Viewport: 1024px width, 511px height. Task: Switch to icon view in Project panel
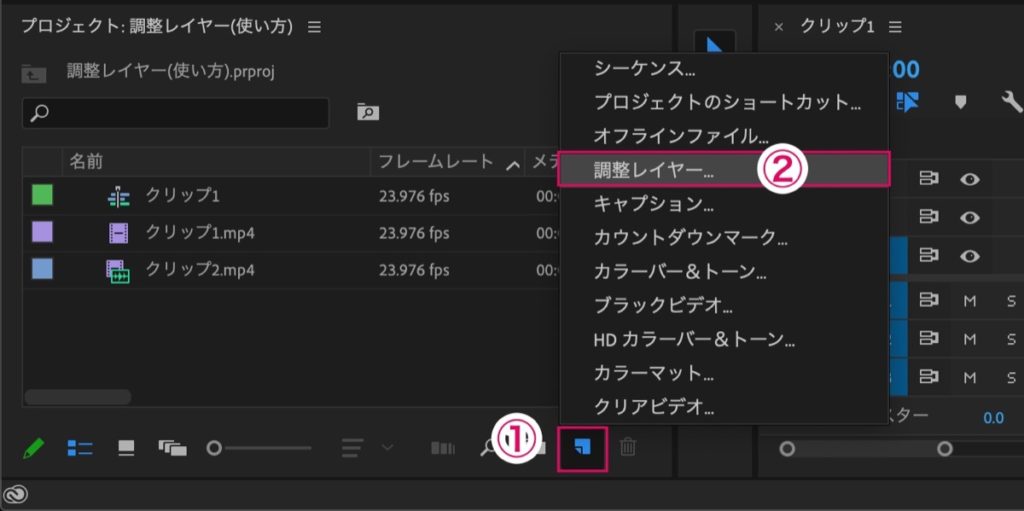[125, 448]
